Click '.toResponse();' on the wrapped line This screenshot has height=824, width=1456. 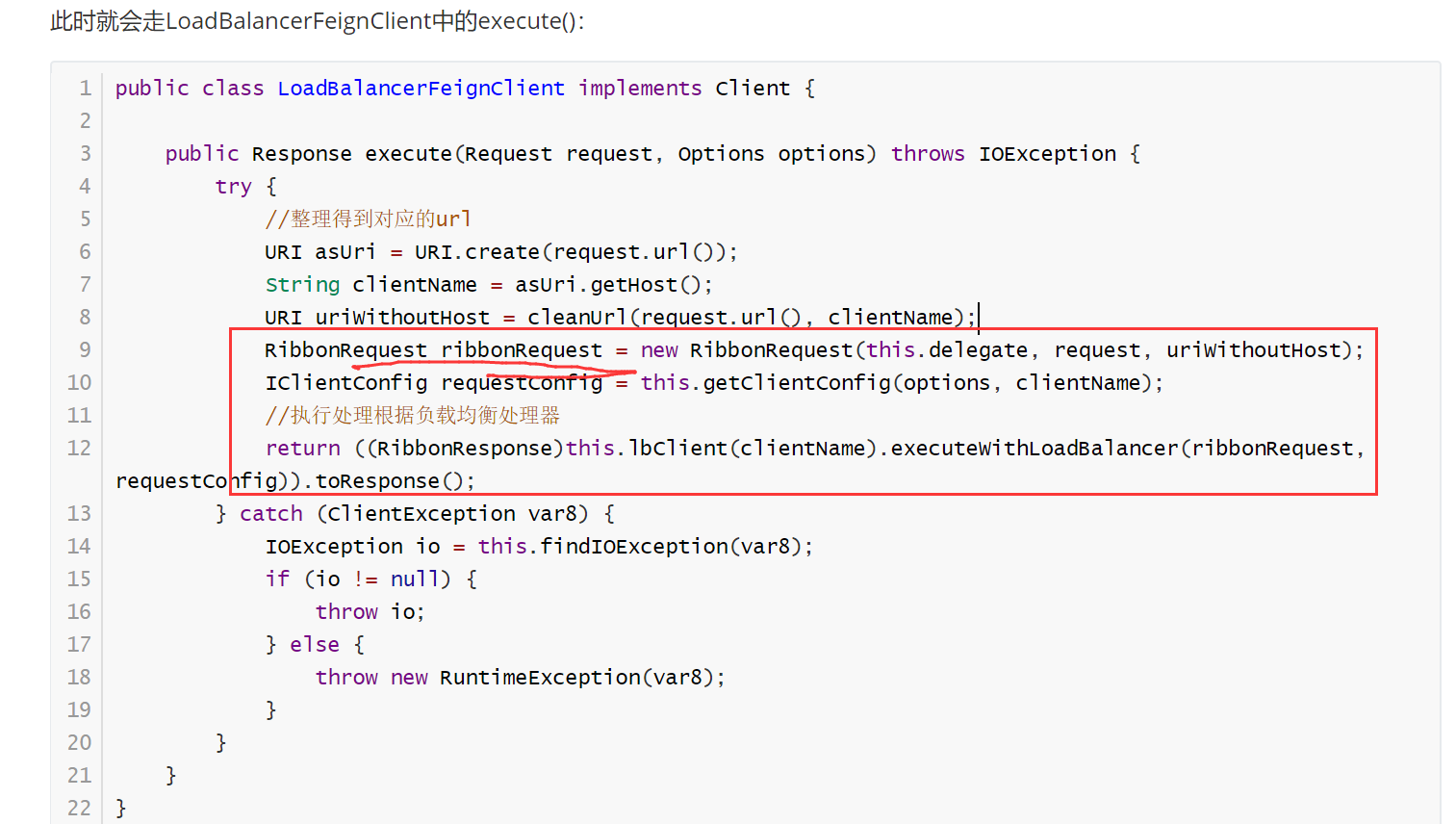coord(390,481)
